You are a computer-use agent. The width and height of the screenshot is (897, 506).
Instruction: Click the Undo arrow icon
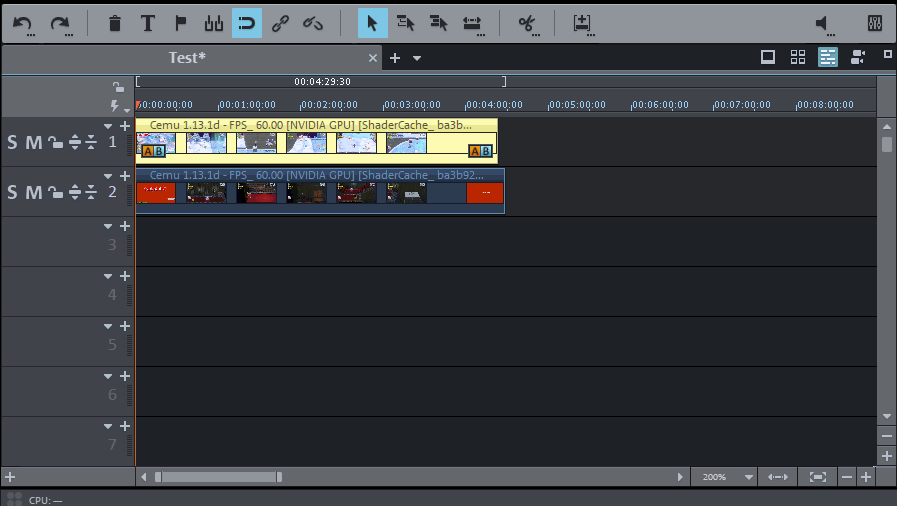click(22, 23)
